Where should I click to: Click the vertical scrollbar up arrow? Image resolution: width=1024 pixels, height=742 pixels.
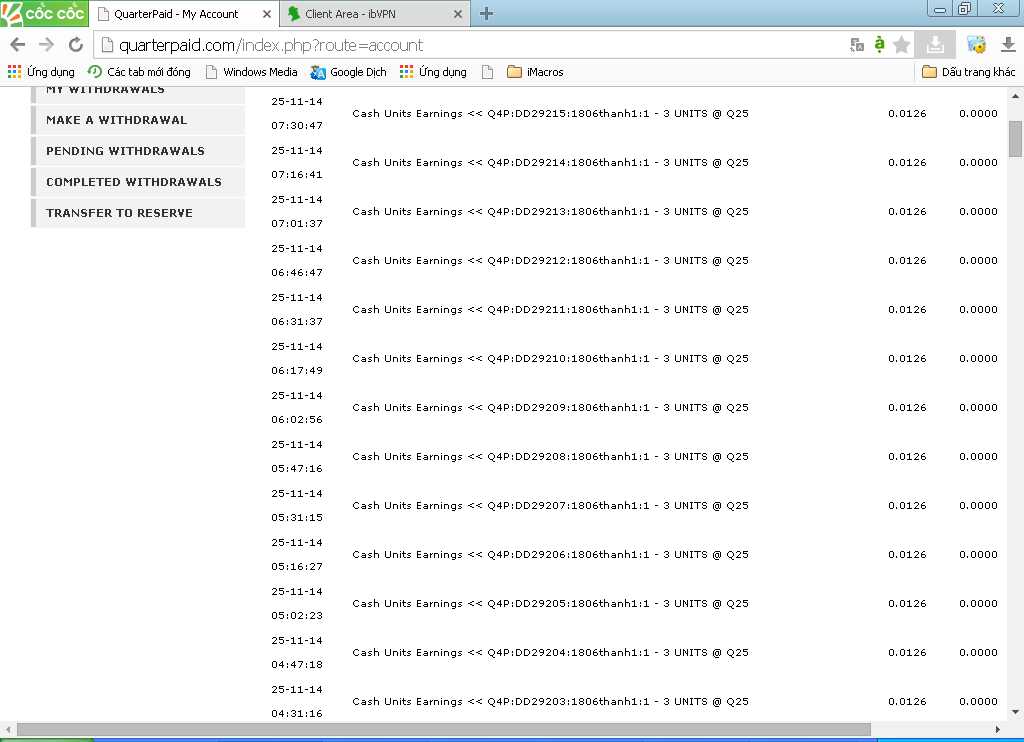coord(1015,95)
